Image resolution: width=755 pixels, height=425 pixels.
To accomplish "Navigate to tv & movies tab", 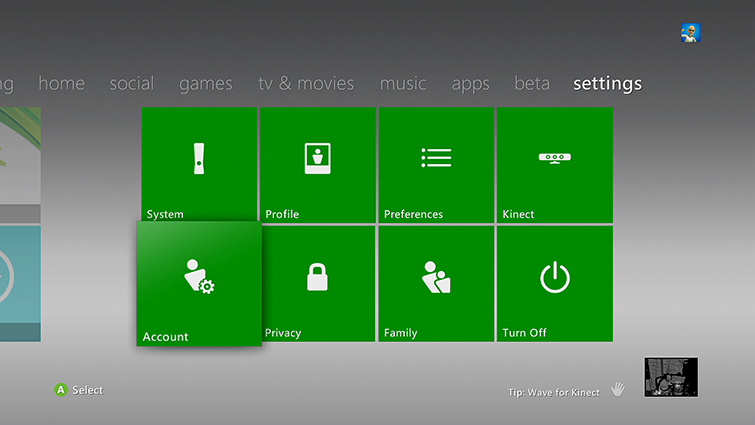I will (306, 84).
